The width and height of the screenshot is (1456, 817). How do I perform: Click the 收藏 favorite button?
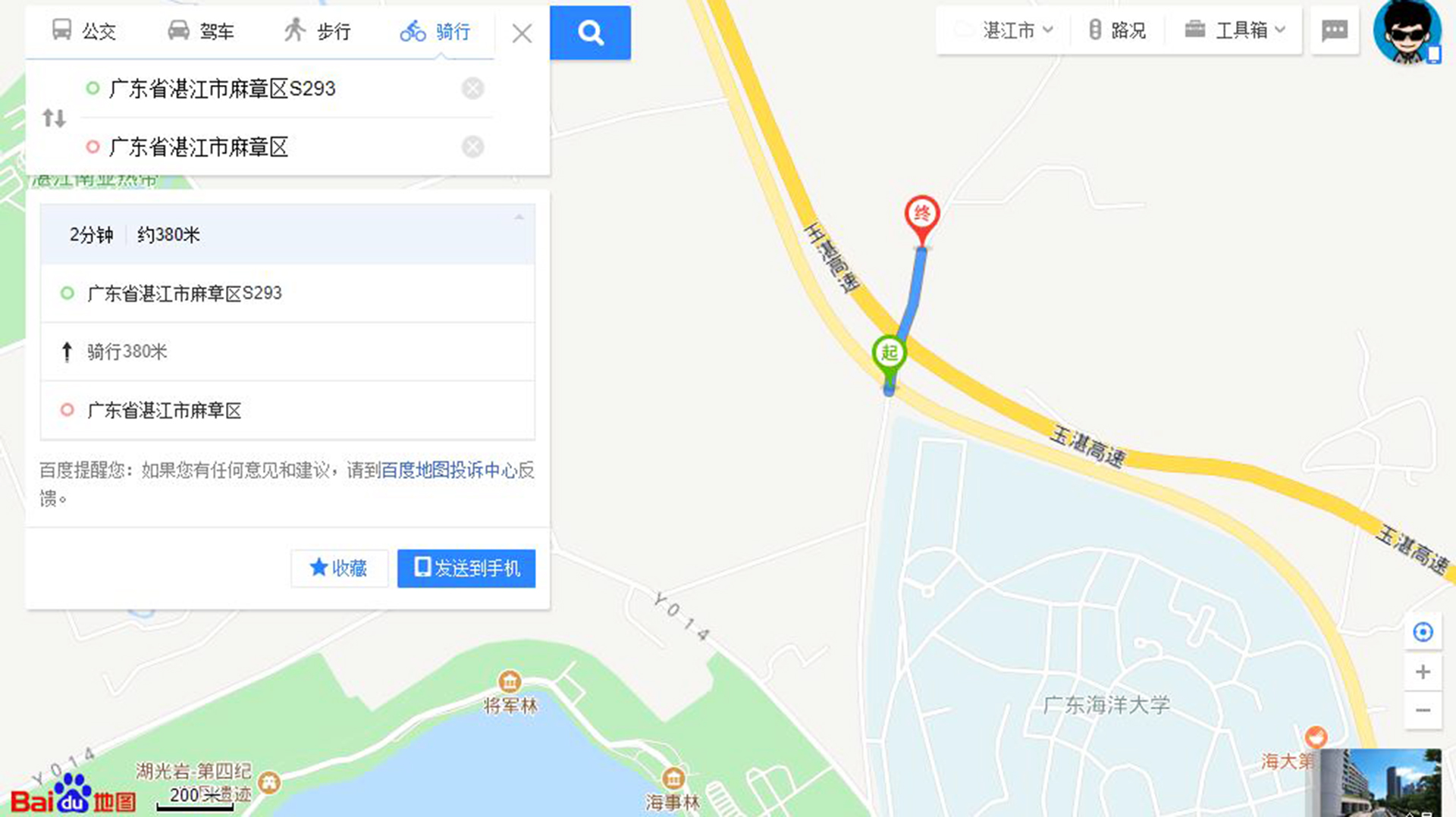point(339,568)
